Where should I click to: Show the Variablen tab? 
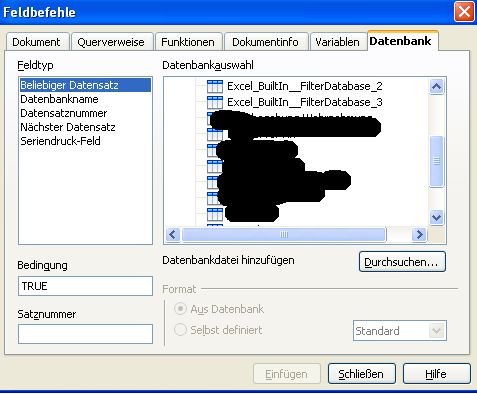(x=337, y=42)
